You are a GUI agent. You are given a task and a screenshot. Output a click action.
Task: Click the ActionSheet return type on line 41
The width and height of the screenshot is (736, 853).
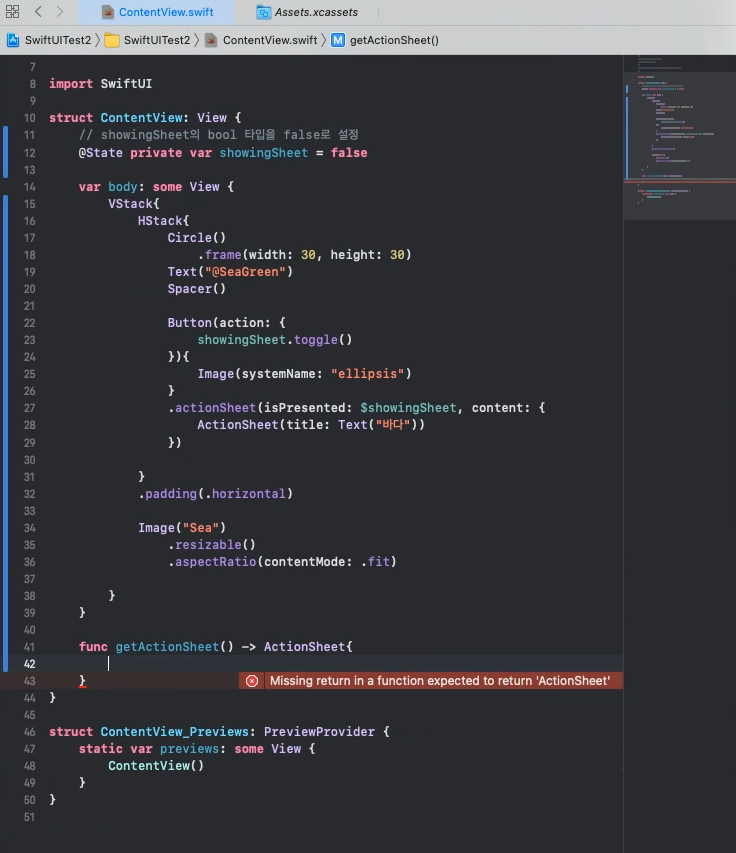tap(305, 647)
